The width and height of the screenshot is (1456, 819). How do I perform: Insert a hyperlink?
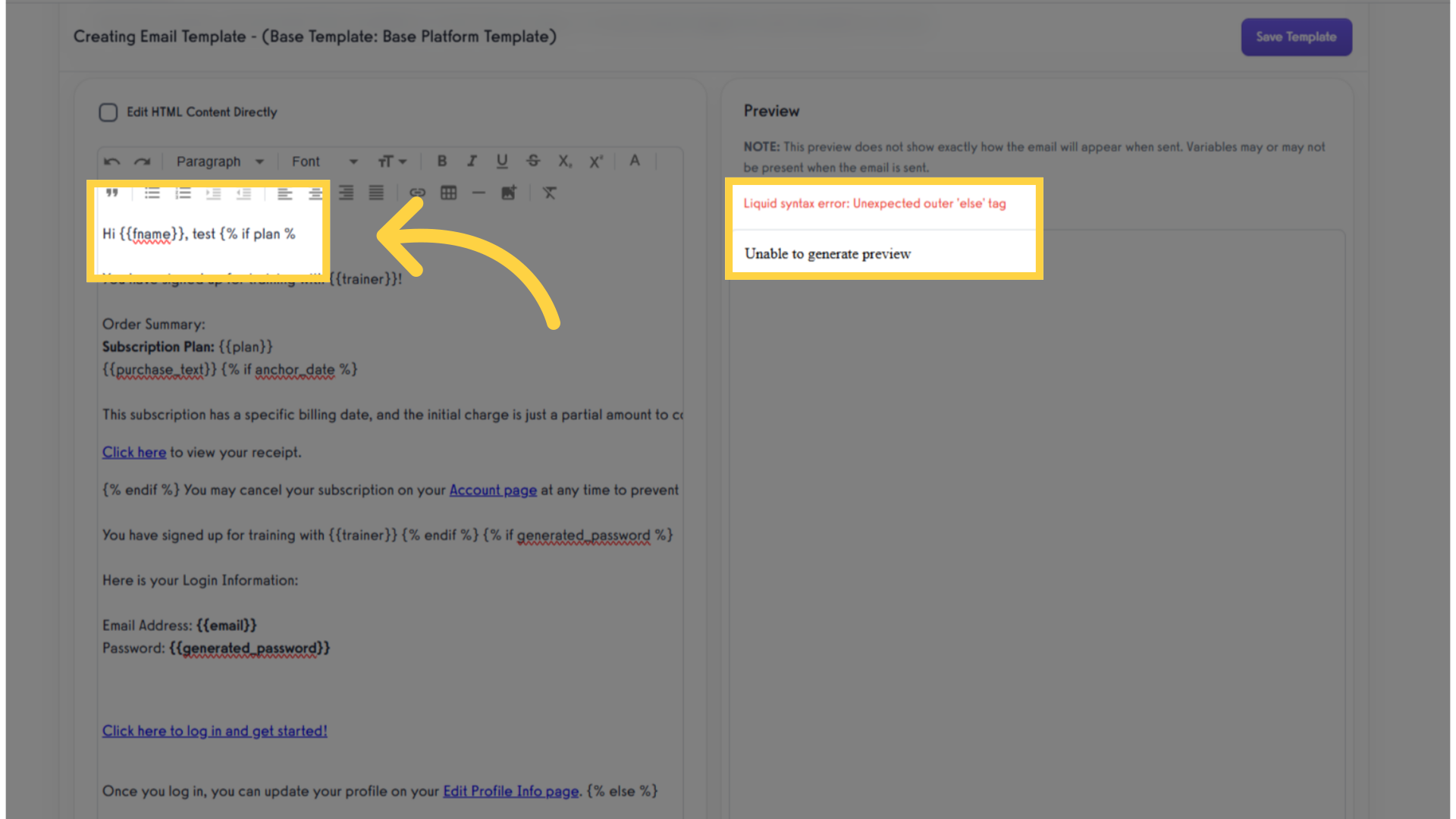[x=418, y=193]
